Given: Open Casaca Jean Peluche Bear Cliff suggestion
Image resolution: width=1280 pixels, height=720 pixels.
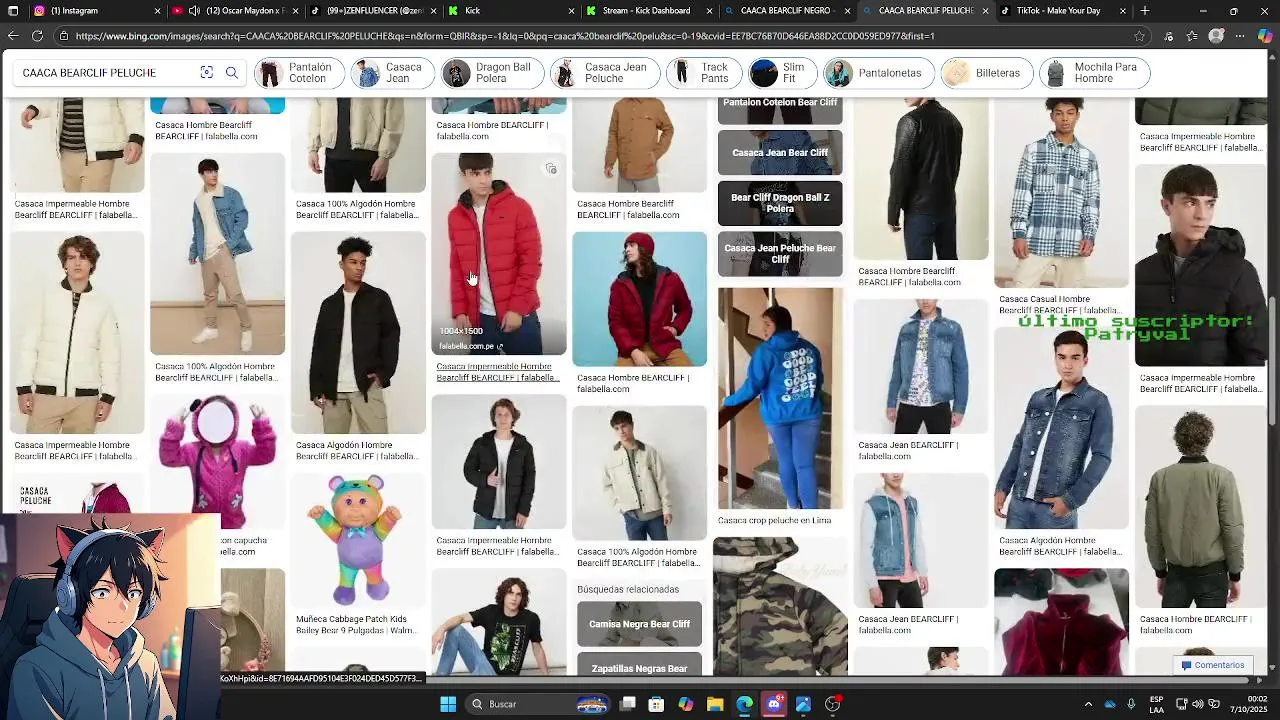Looking at the screenshot, I should tap(780, 254).
